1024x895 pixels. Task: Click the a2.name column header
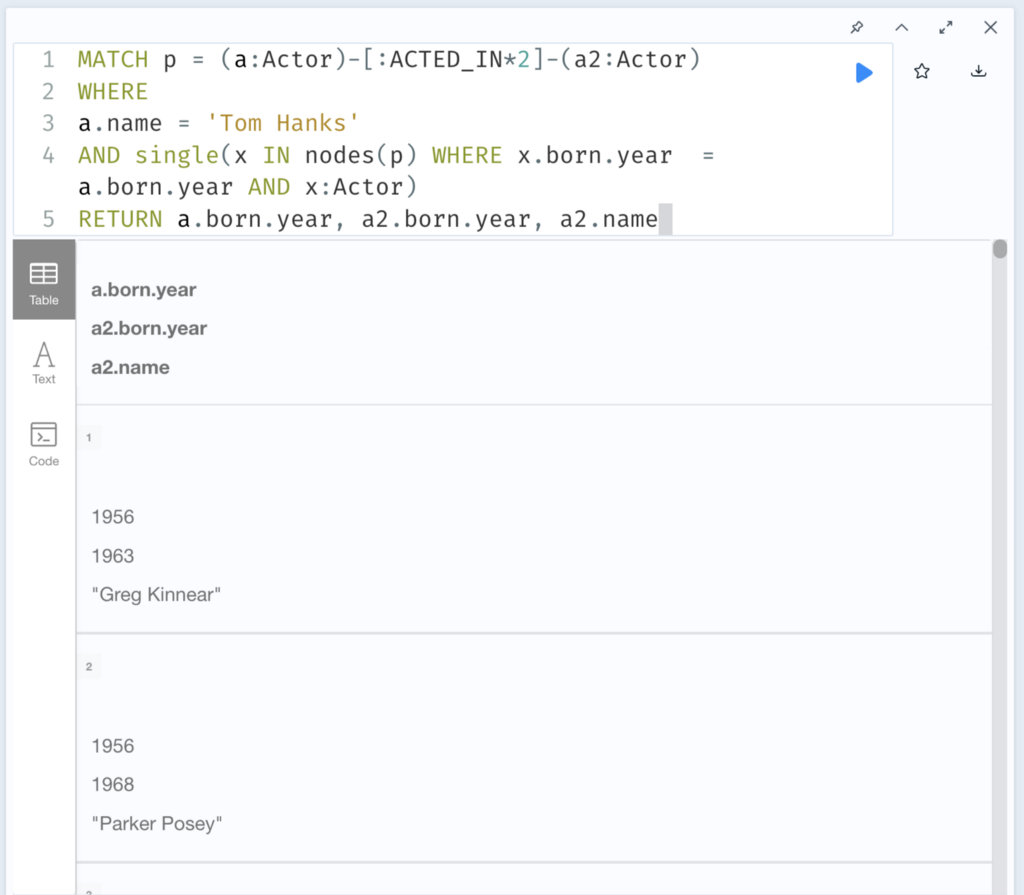pos(130,367)
